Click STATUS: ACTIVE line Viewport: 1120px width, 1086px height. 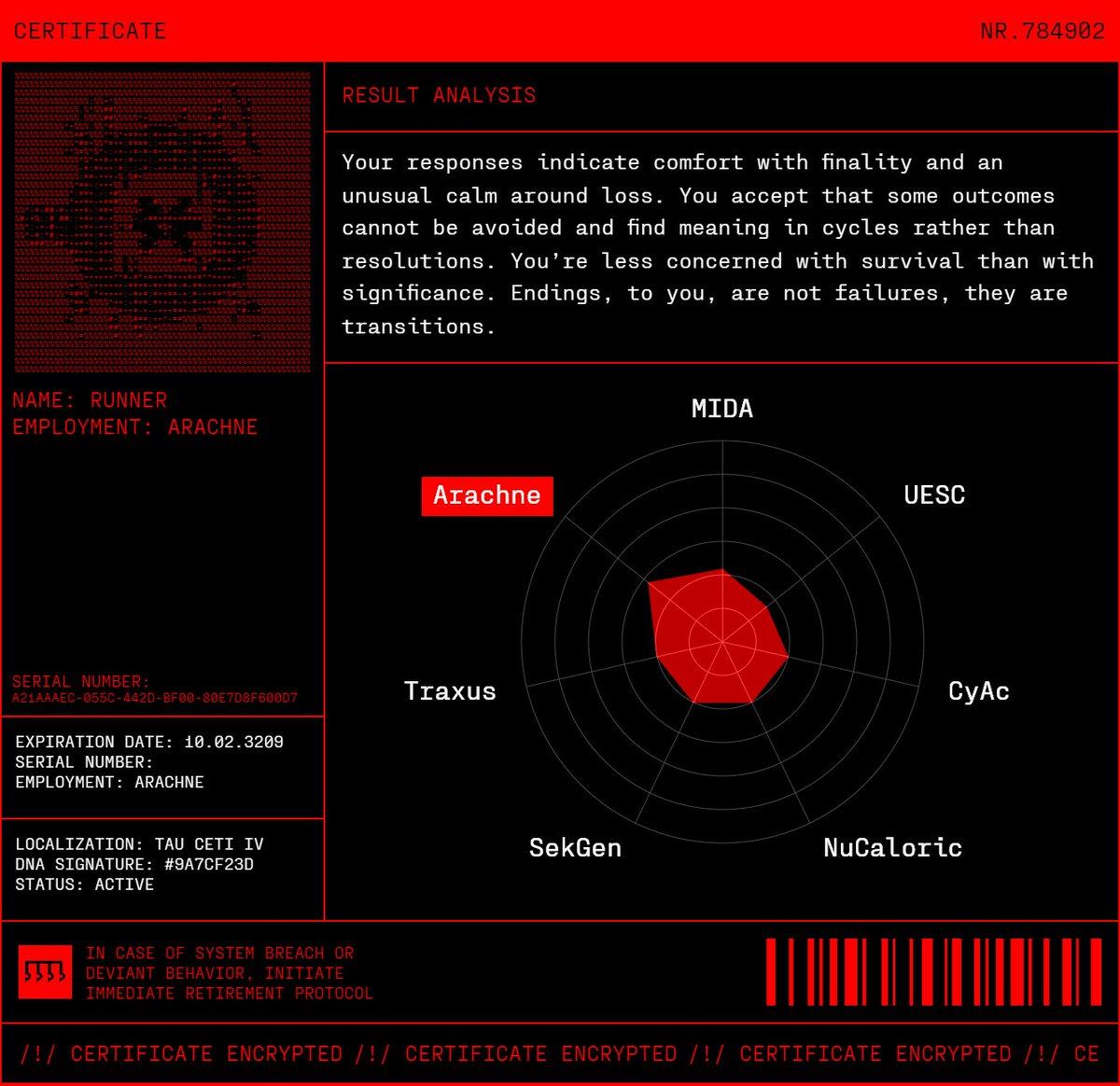point(84,884)
